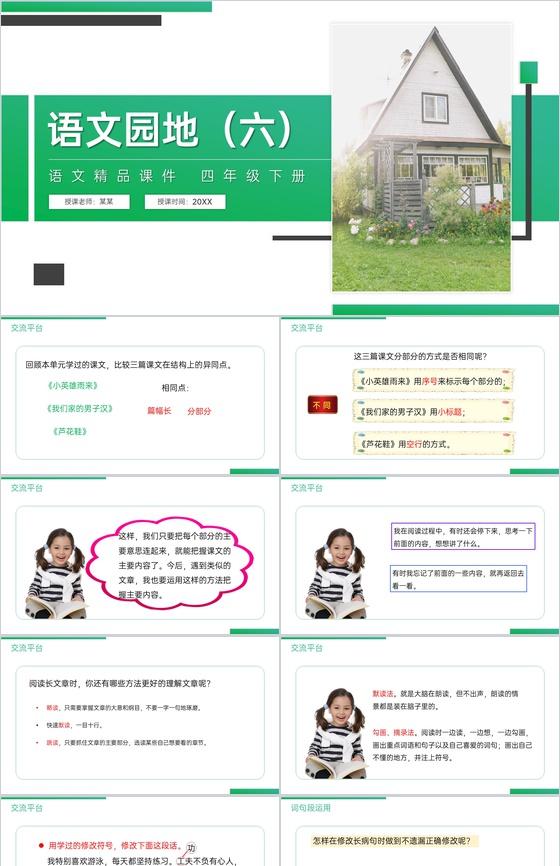The image size is (560, 866).
Task: Click the blue-bordered box 有时我忘记了前面的一些内容
Action: (458, 579)
